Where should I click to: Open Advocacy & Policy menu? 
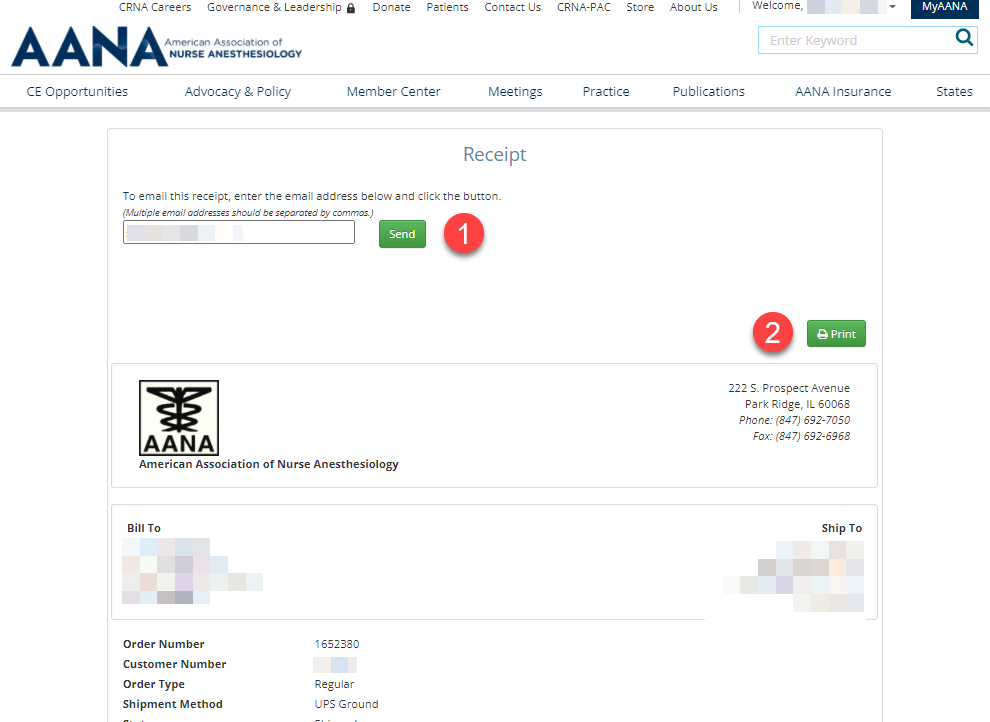(238, 92)
